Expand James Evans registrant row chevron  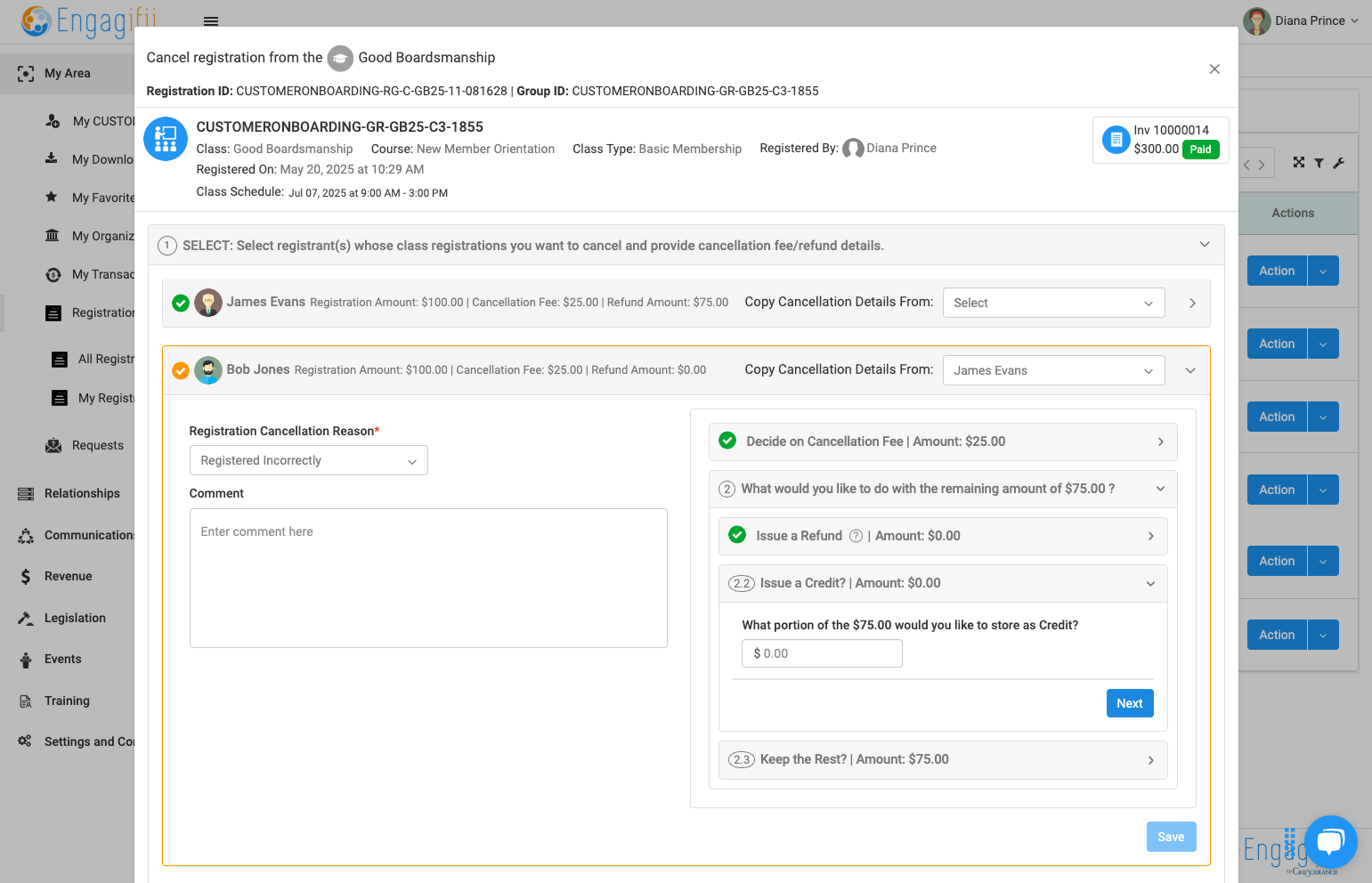[1192, 304]
